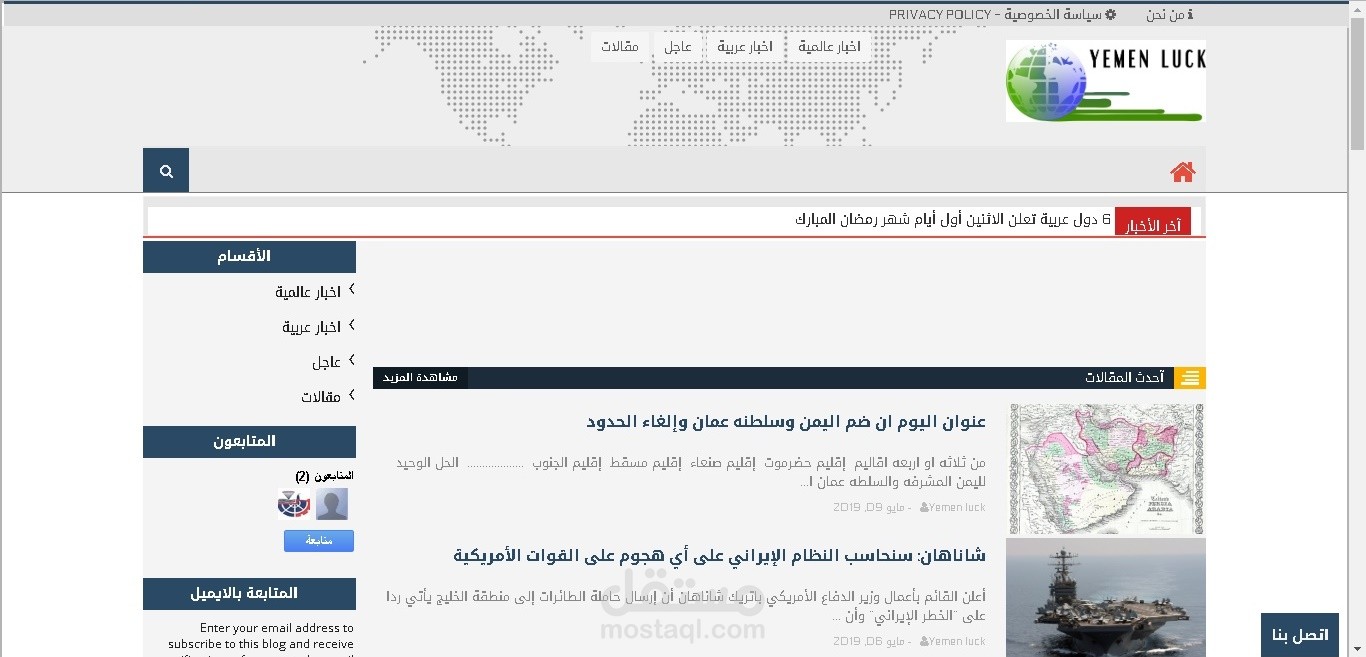
Task: Click the مشاهدة المزيد button
Action: coord(419,378)
